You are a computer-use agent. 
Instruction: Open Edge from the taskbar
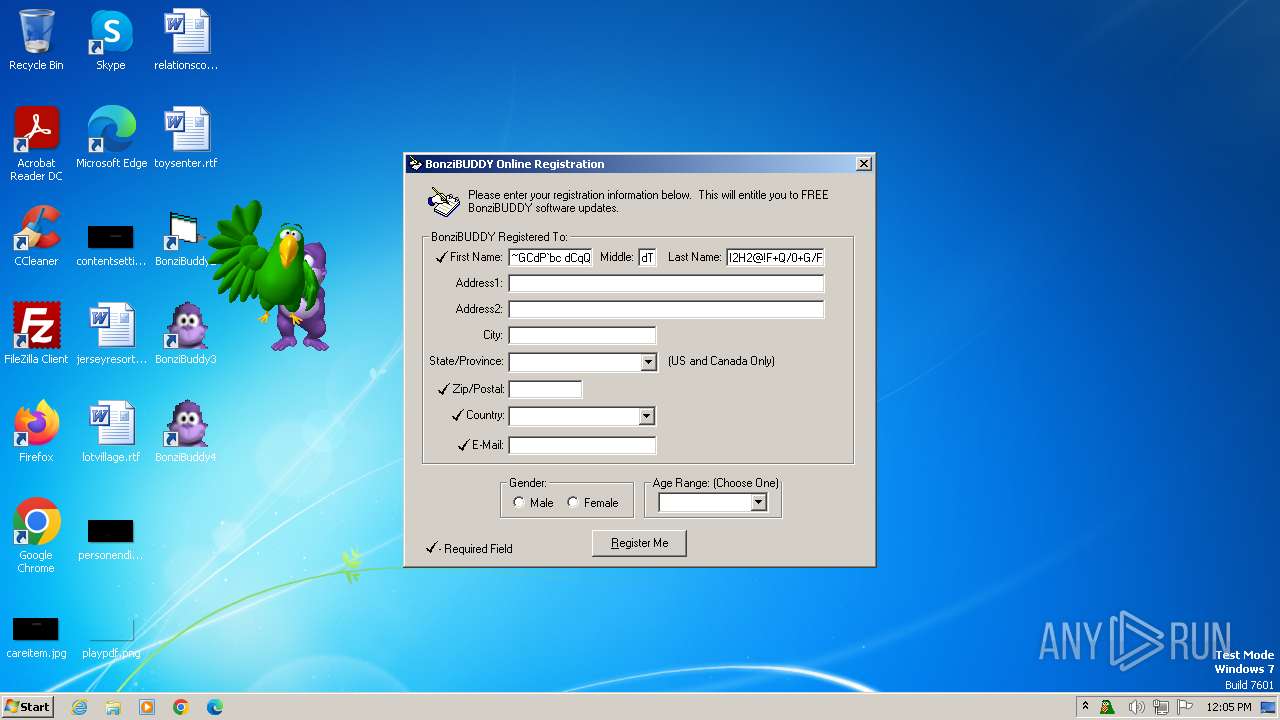(x=215, y=707)
